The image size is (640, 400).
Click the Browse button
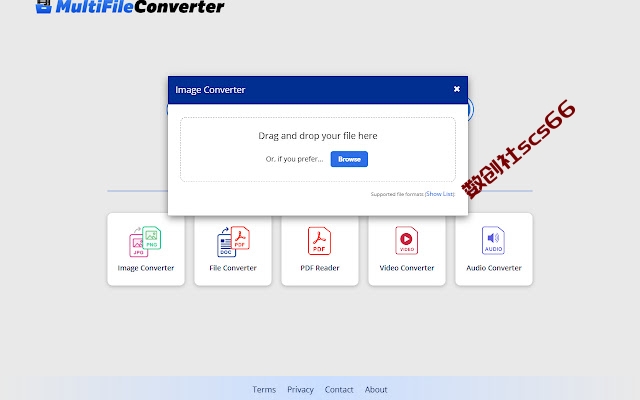point(349,159)
